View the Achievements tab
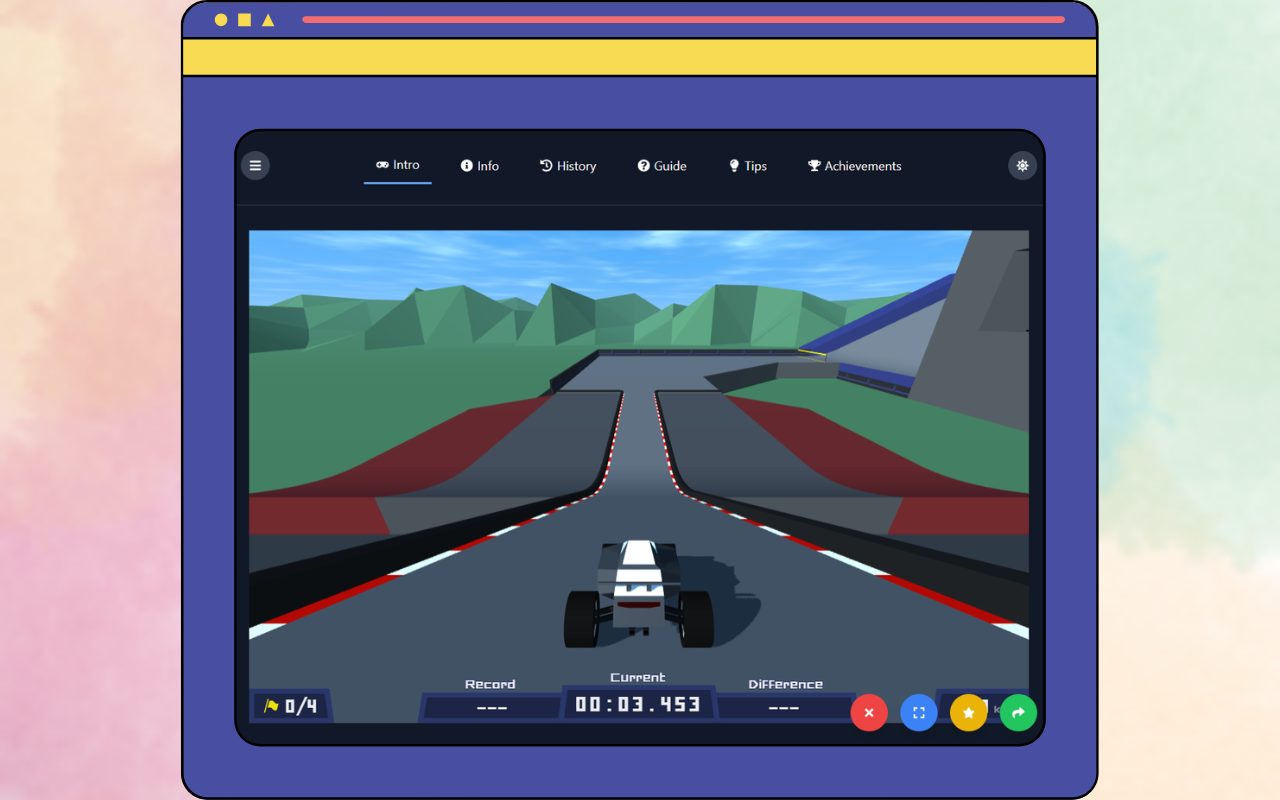 click(x=854, y=165)
